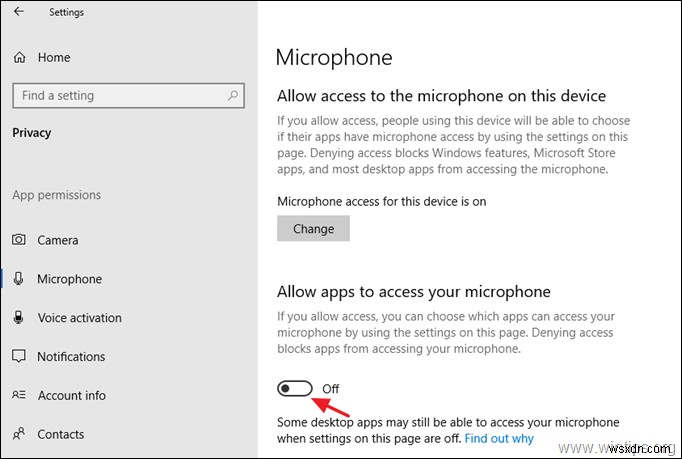Select Microphone in the sidebar

tap(70, 279)
